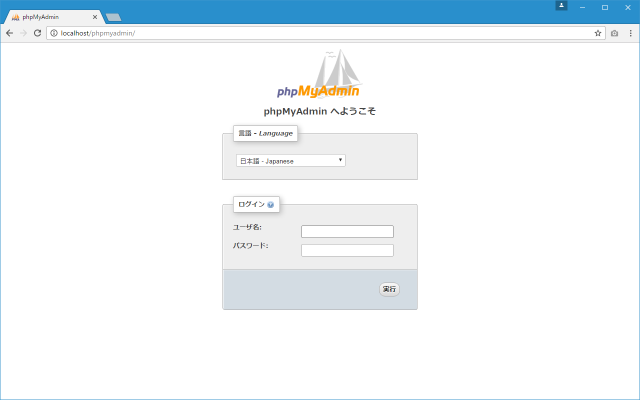640x400 pixels.
Task: Click the 実行 login button
Action: [389, 289]
